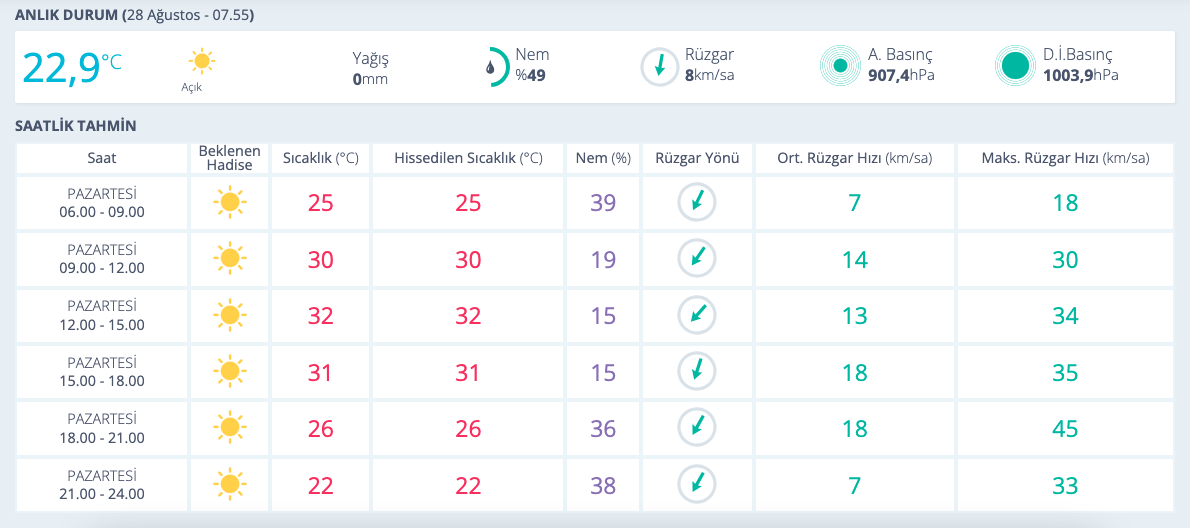Click the wind direction icon for 09.00 - 12.00
1190x528 pixels.
point(697,259)
